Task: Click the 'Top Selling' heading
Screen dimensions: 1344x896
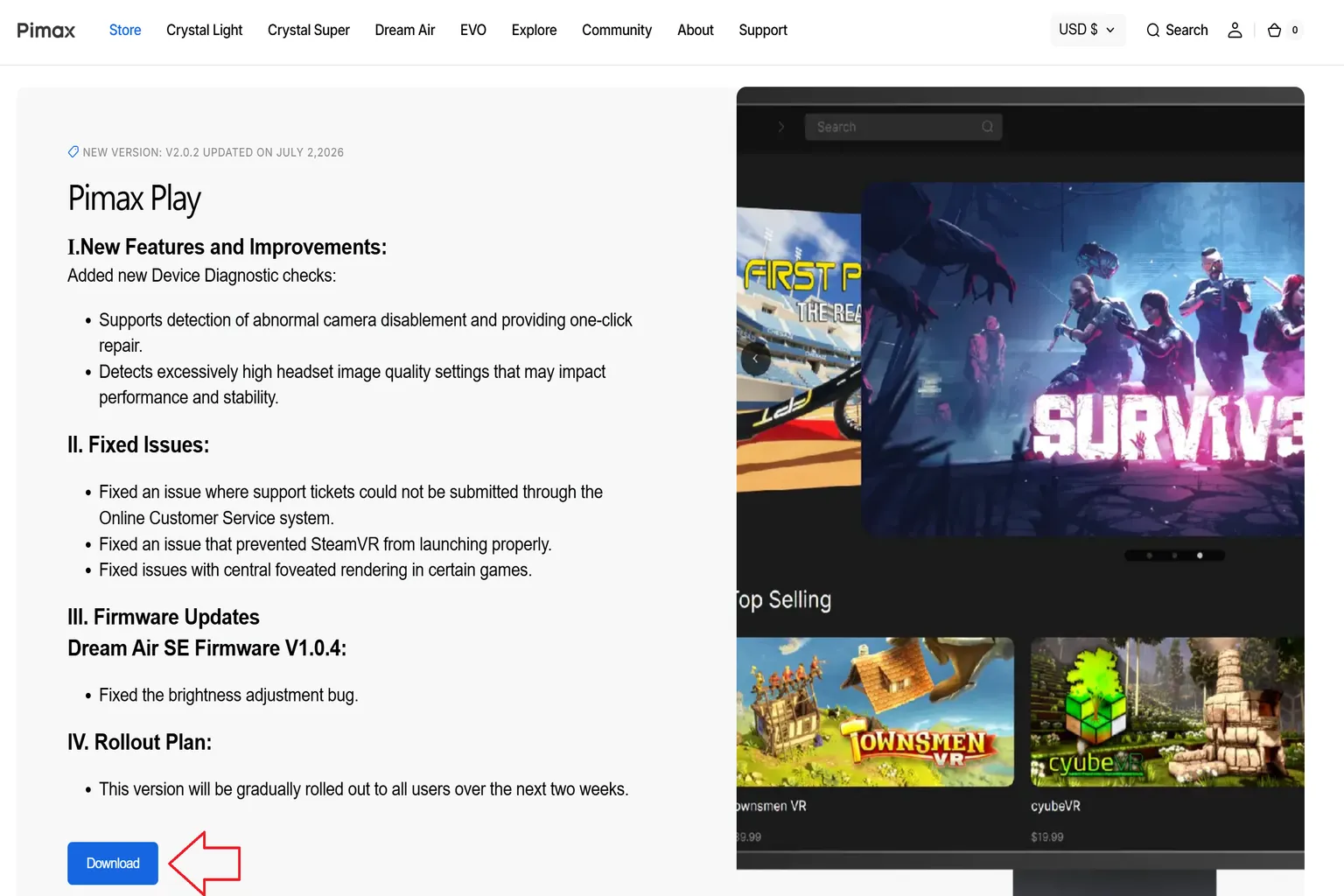Action: coord(784,600)
